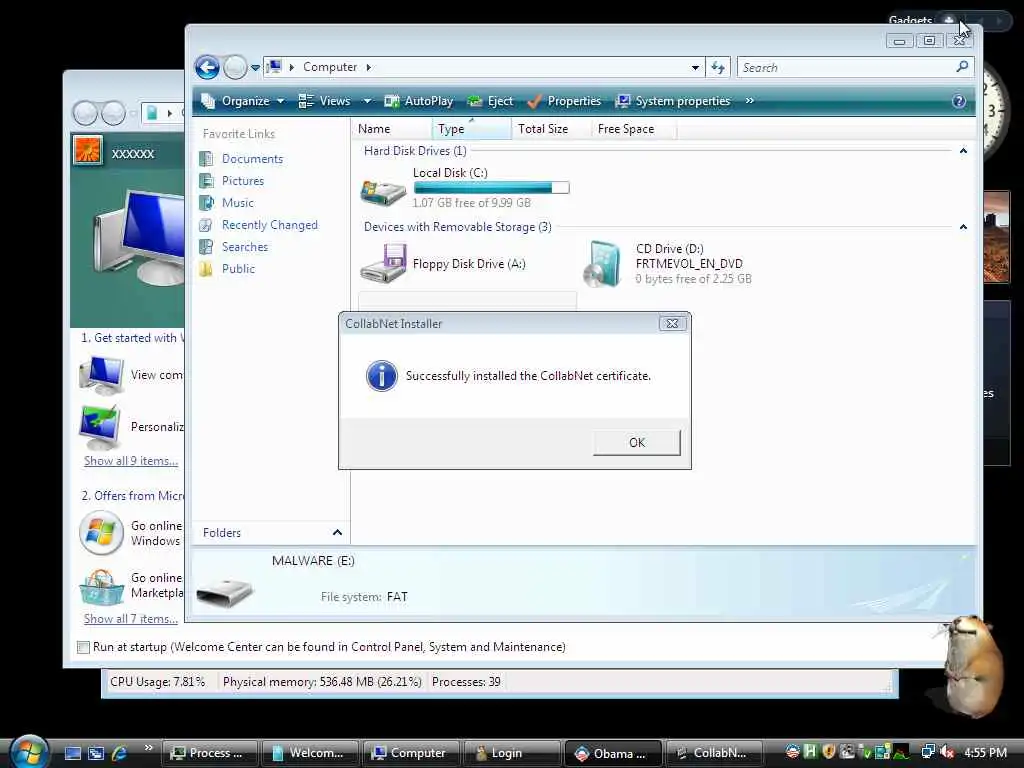The width and height of the screenshot is (1024, 768).
Task: Click OK in CollabNet Installer dialog
Action: coord(637,442)
